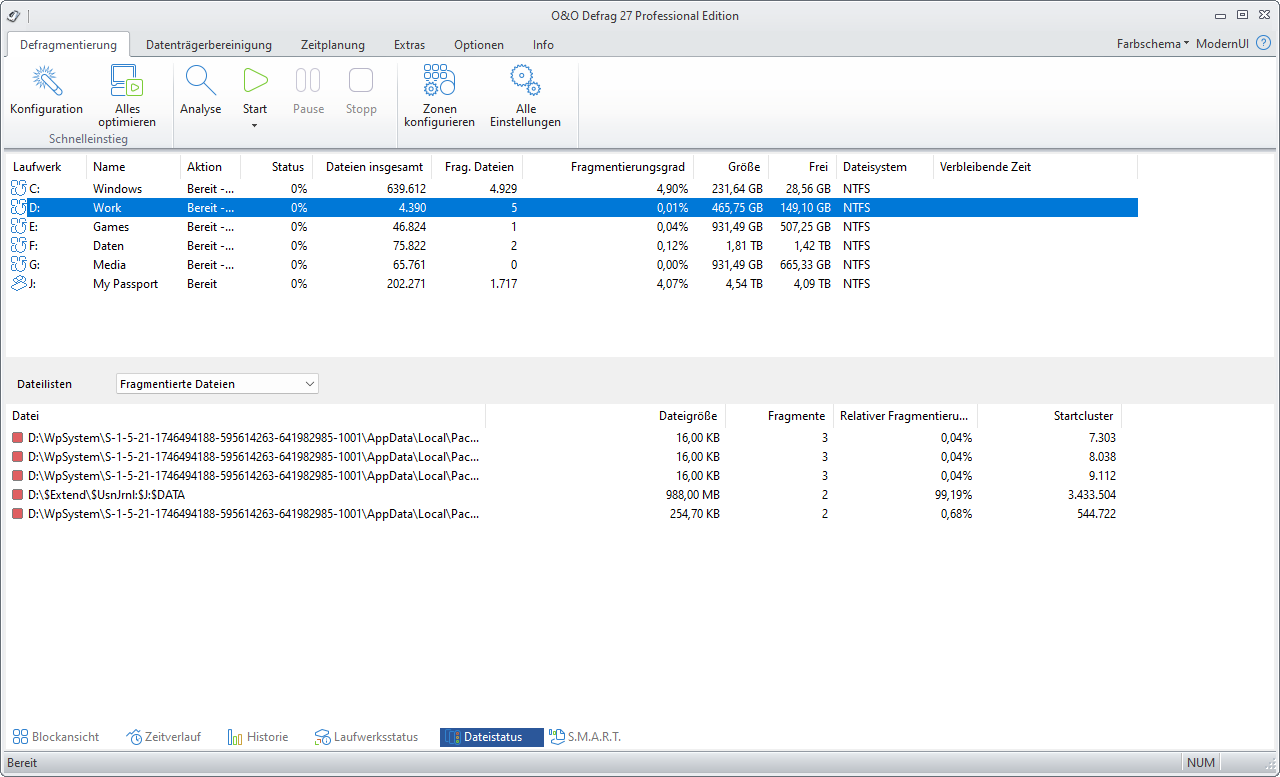
Task: Expand the Farbschema dropdown
Action: point(1153,44)
